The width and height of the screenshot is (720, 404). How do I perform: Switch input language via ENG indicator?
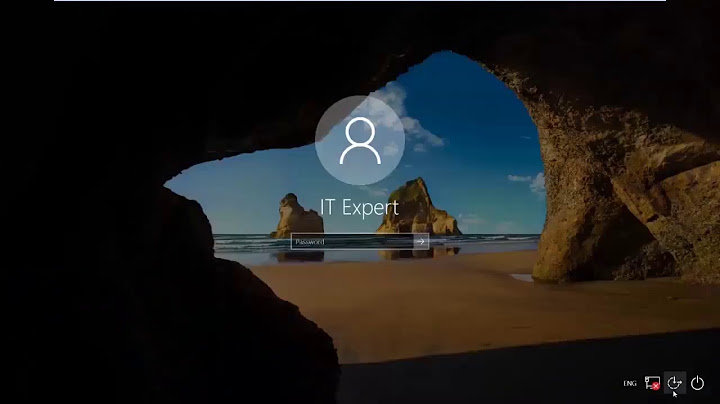point(630,383)
